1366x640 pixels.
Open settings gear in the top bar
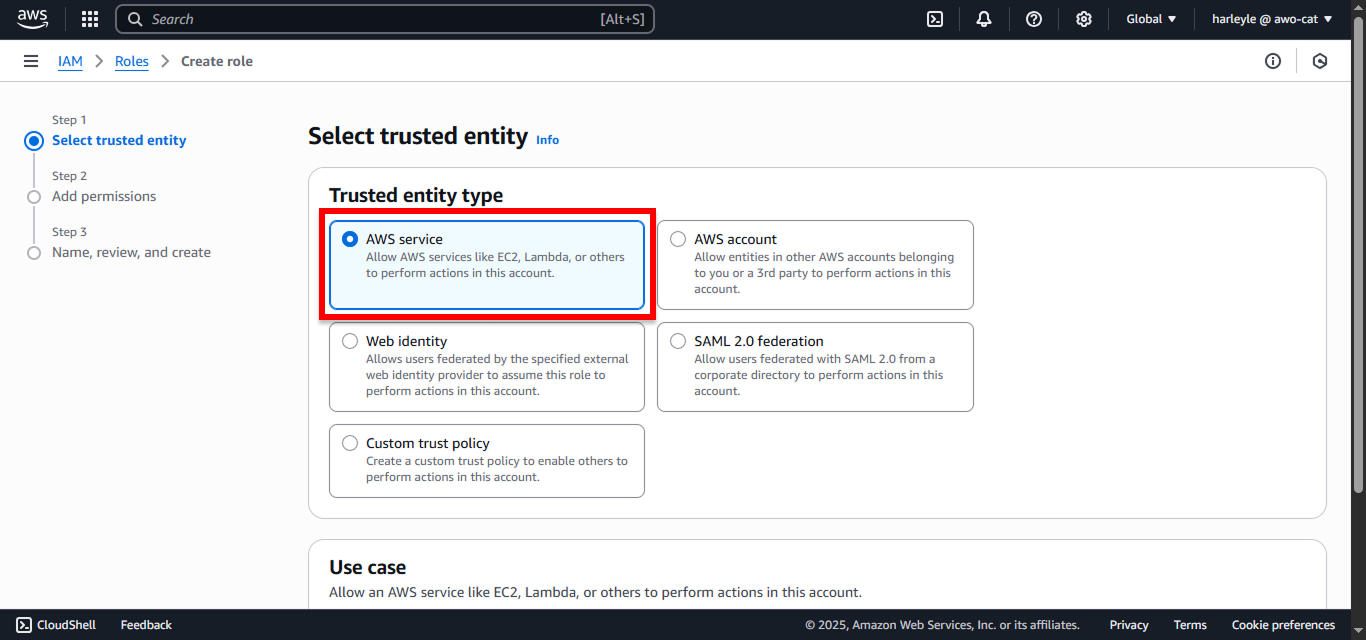(1084, 19)
